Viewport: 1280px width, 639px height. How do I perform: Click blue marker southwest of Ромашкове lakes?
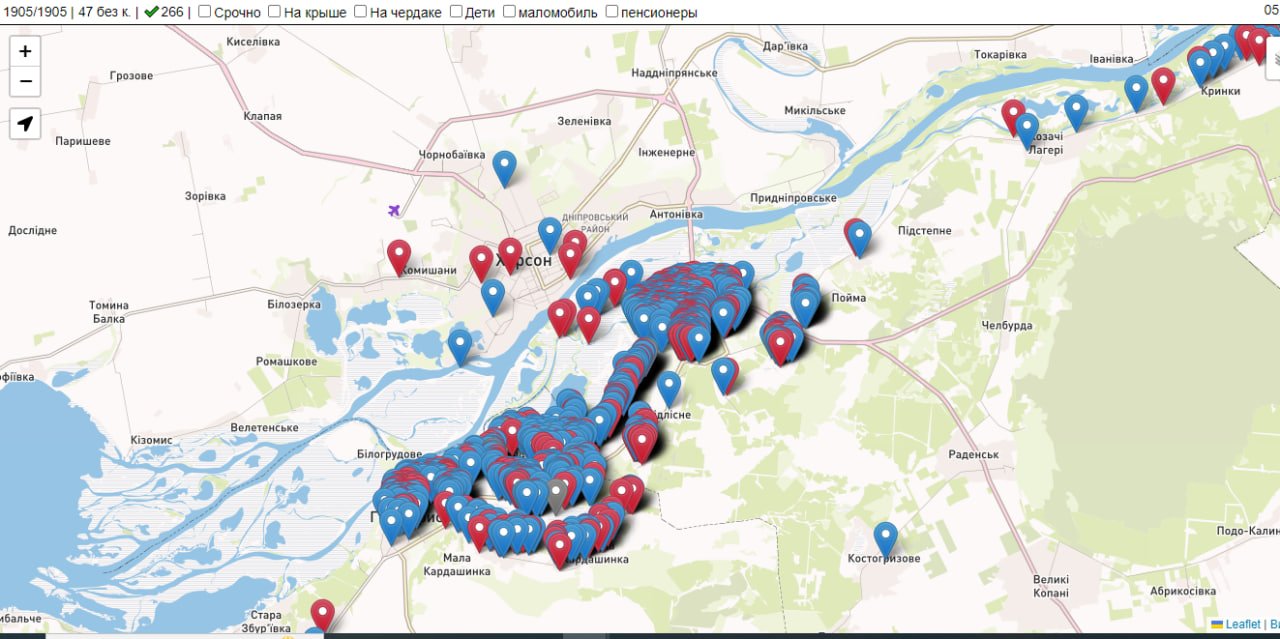pos(459,345)
